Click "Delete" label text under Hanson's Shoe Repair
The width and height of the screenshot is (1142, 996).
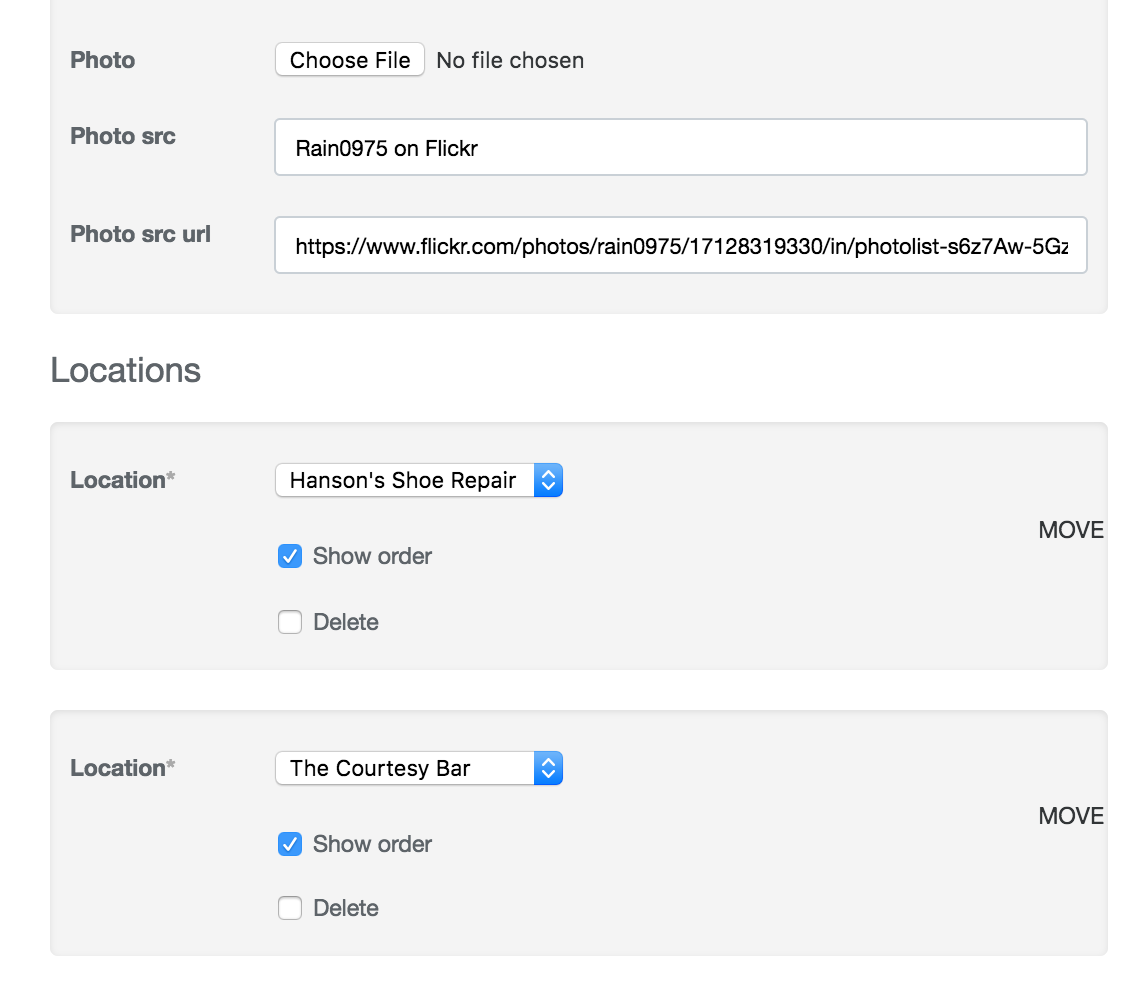346,622
